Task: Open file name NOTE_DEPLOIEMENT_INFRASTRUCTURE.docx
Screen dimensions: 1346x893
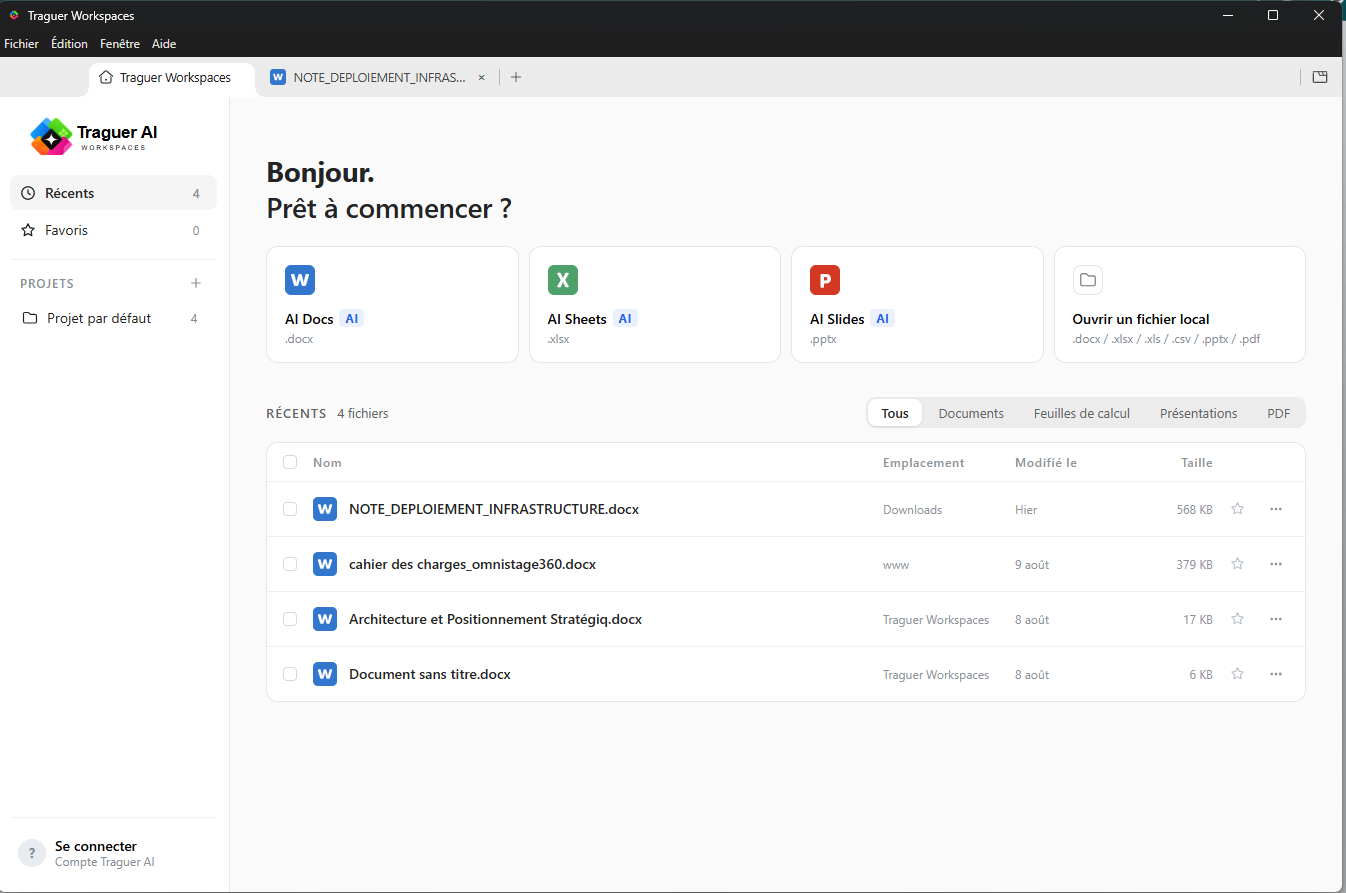Action: point(494,509)
